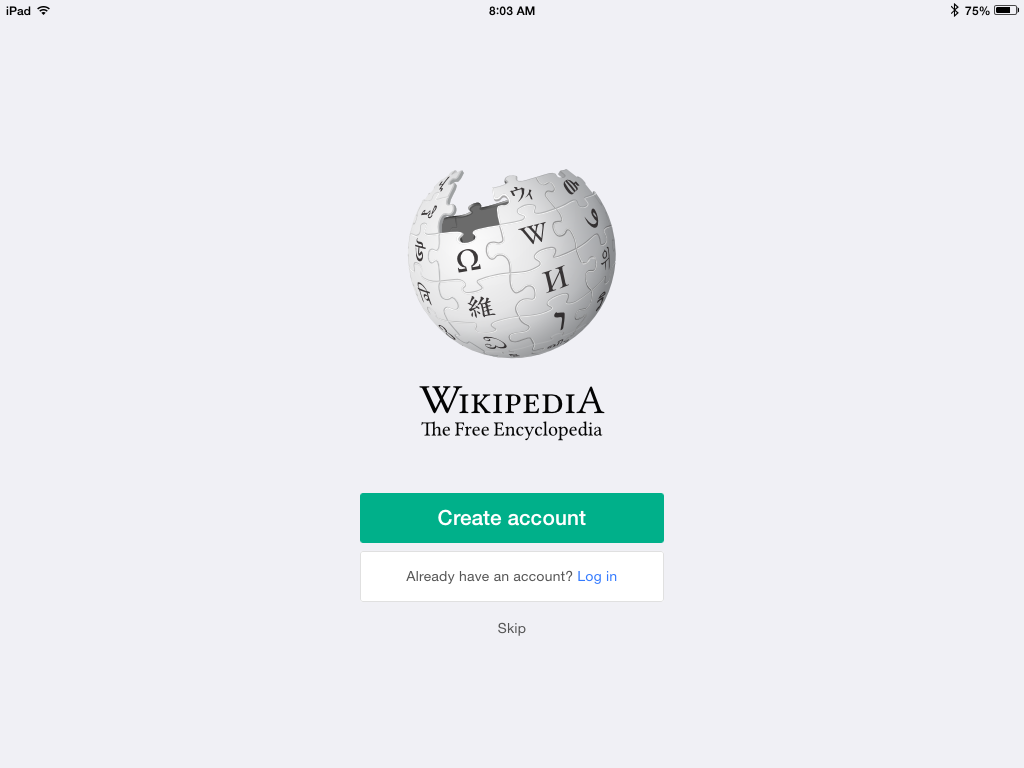Skip the account setup screen
The height and width of the screenshot is (768, 1024).
(x=511, y=628)
